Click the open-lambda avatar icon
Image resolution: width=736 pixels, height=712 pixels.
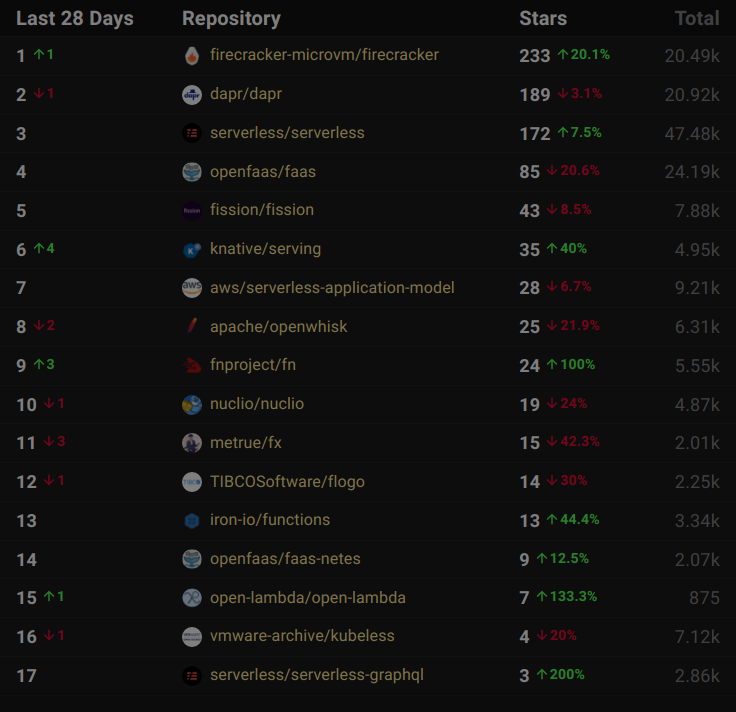192,598
